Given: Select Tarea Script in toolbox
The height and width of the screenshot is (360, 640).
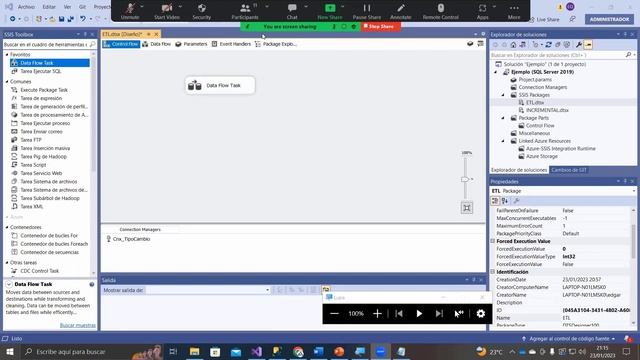Looking at the screenshot, I should click(x=33, y=164).
